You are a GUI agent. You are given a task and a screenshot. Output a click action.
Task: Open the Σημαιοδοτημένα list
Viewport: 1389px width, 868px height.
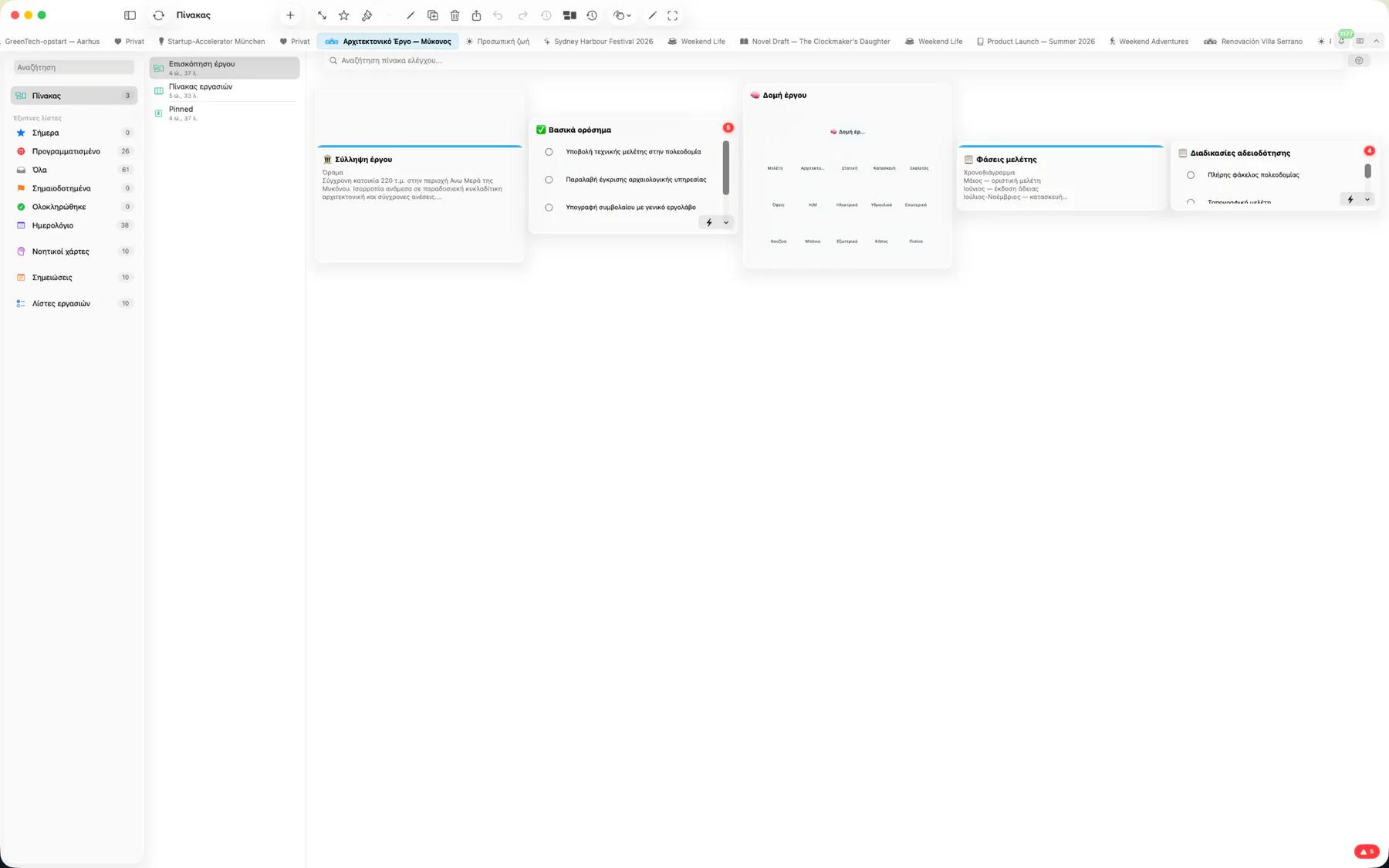pyautogui.click(x=74, y=188)
